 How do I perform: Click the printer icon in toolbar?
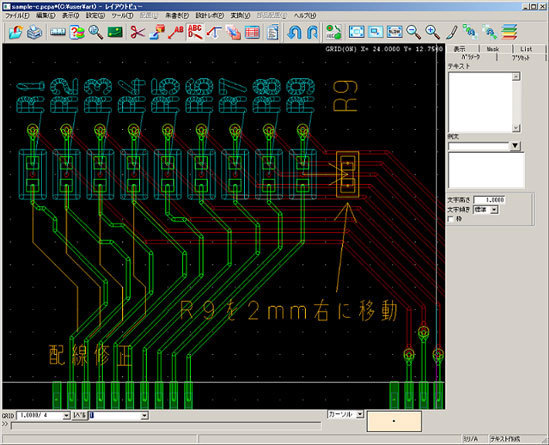pyautogui.click(x=34, y=32)
